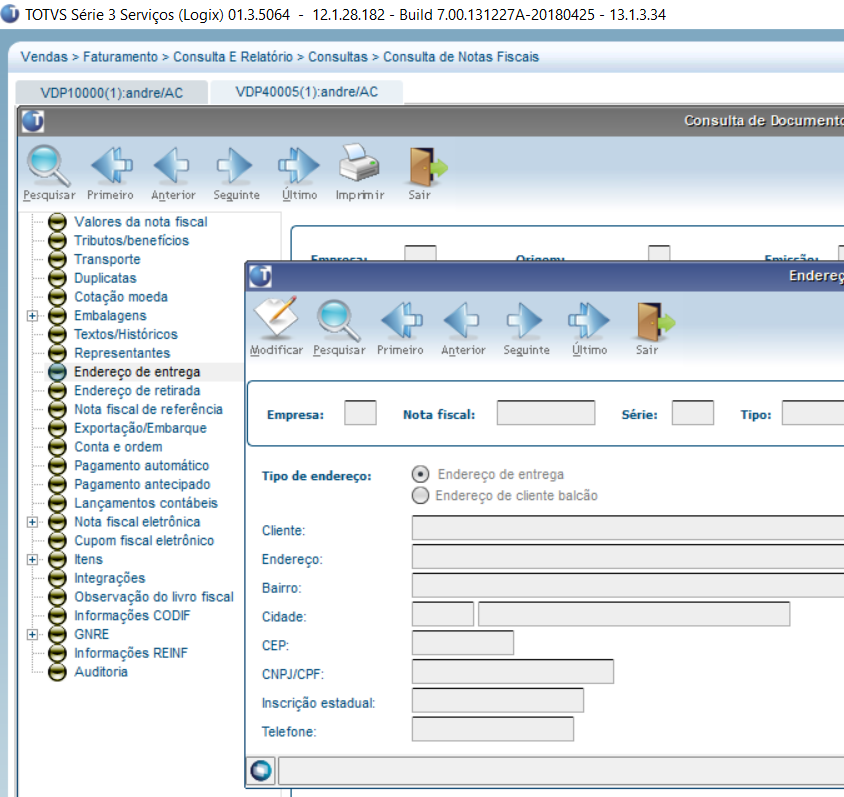Image resolution: width=844 pixels, height=797 pixels.
Task: Open the Endereço de retirada tree item
Action: (x=137, y=391)
